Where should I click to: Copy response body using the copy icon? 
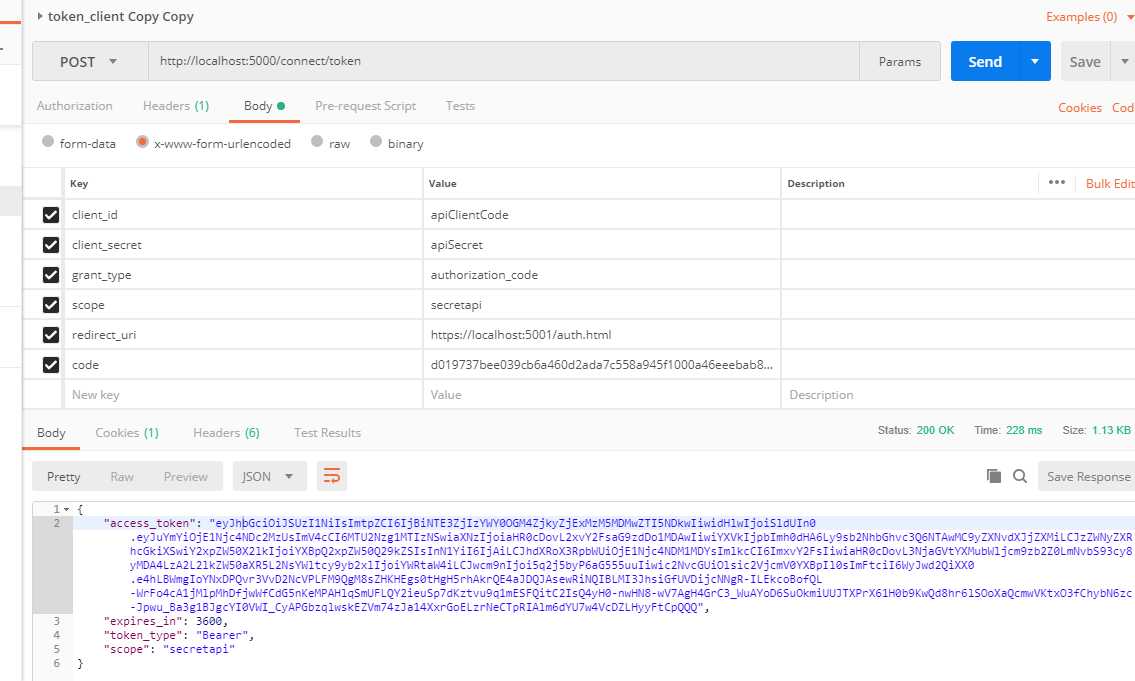pos(994,476)
